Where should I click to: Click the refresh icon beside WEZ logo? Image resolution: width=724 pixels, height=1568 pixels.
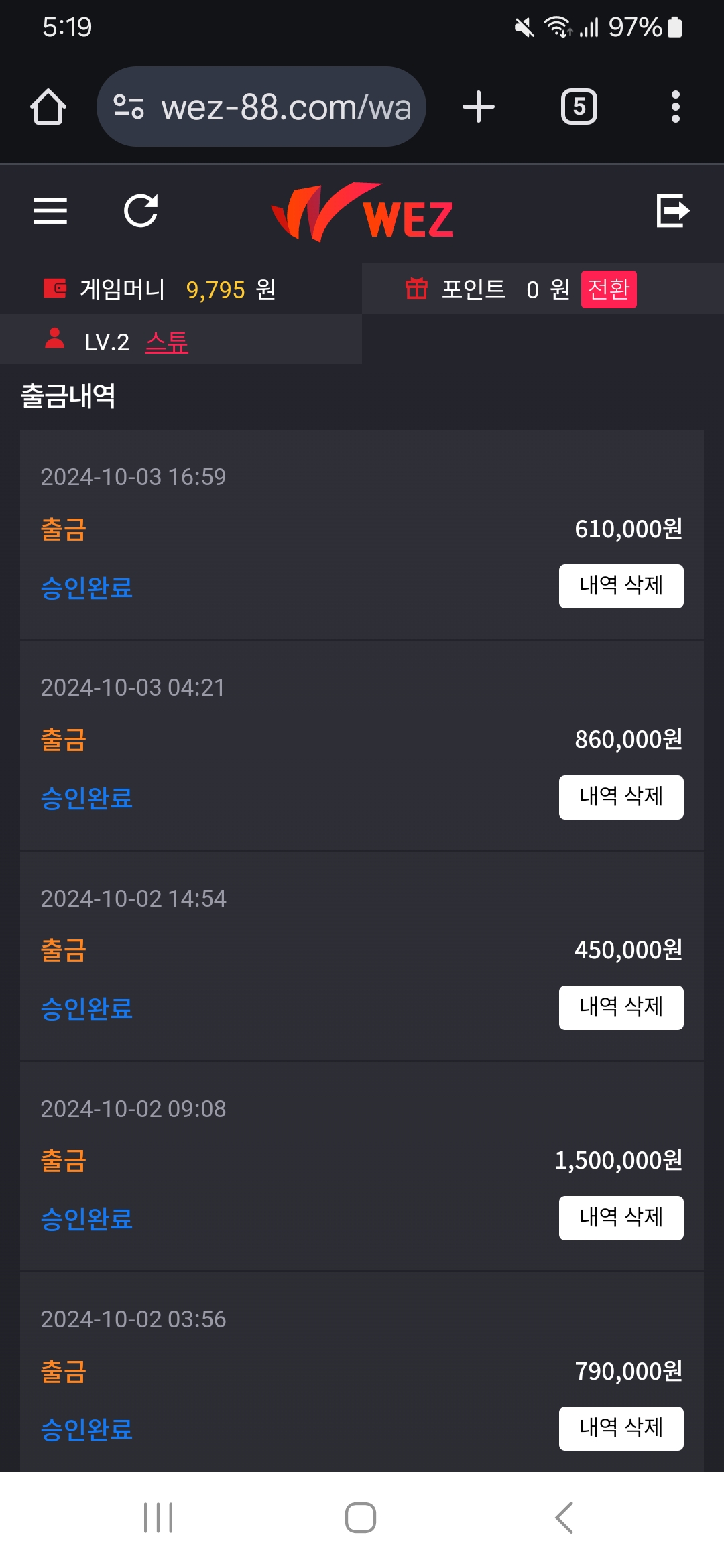(141, 211)
